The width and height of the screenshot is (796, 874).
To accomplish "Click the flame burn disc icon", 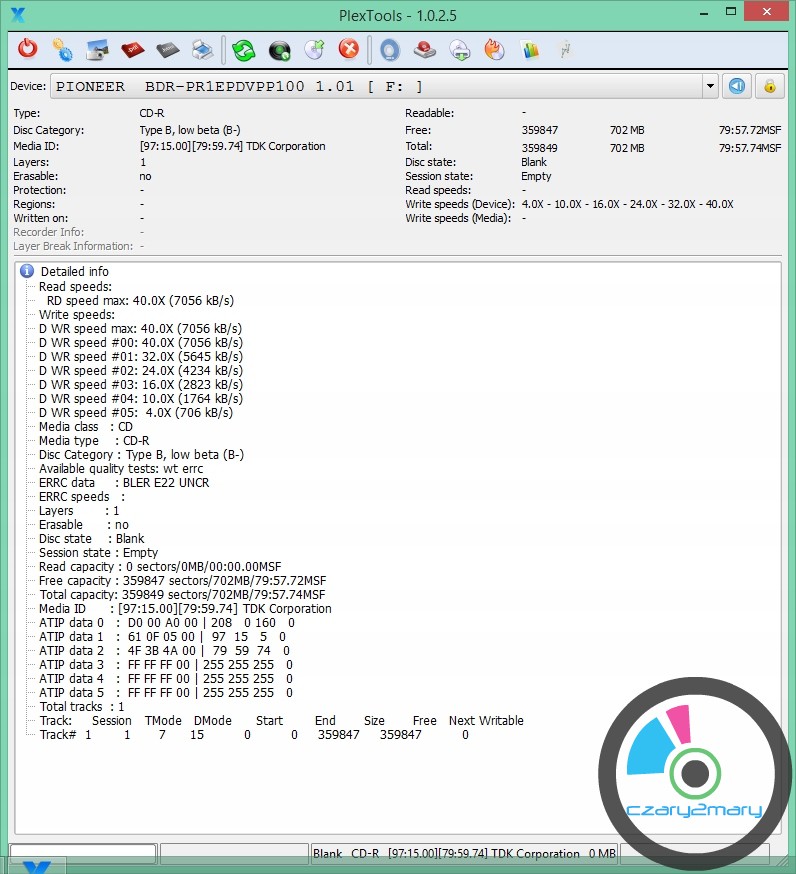I will click(x=494, y=49).
